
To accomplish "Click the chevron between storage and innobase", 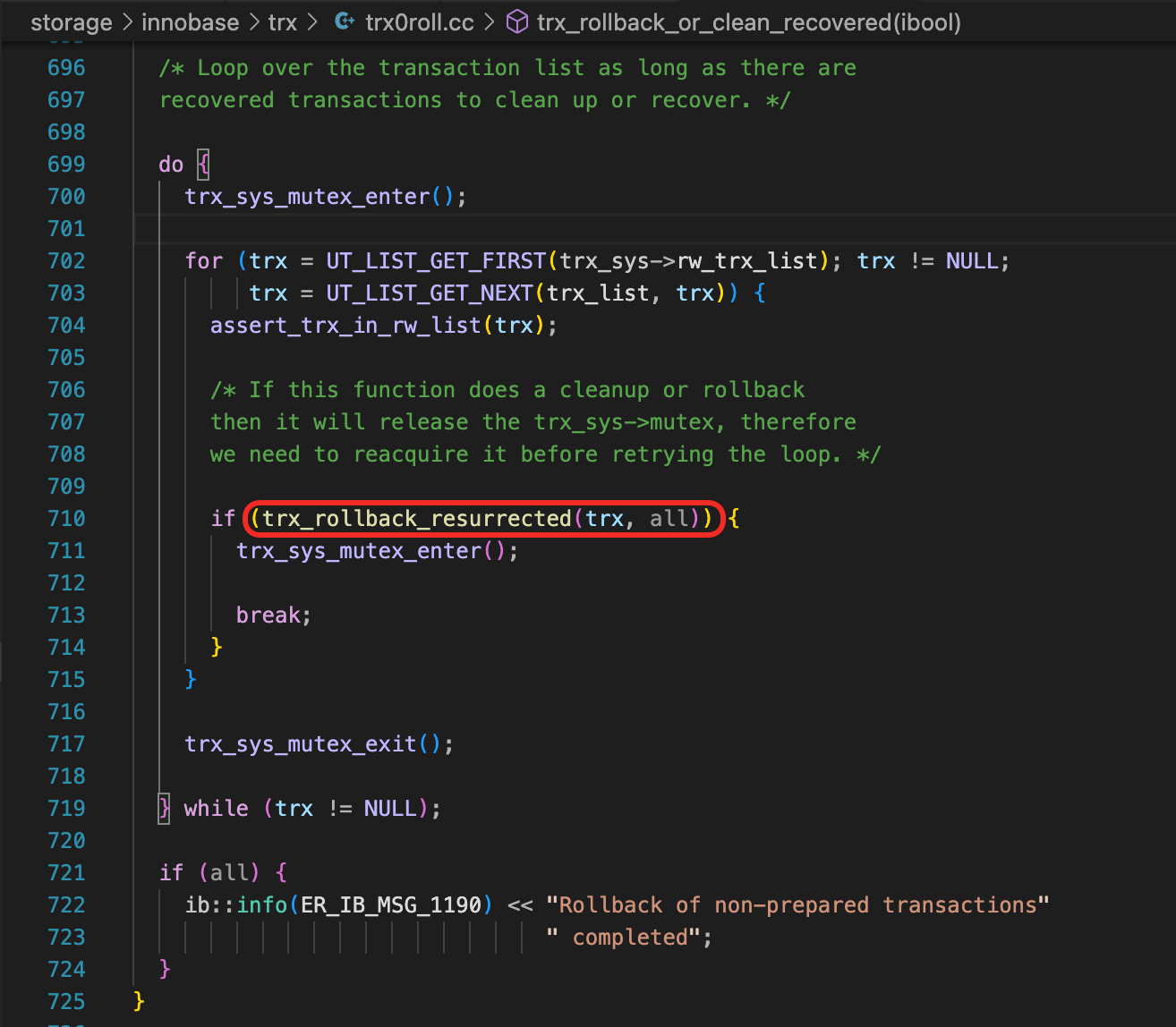I will pos(127,22).
